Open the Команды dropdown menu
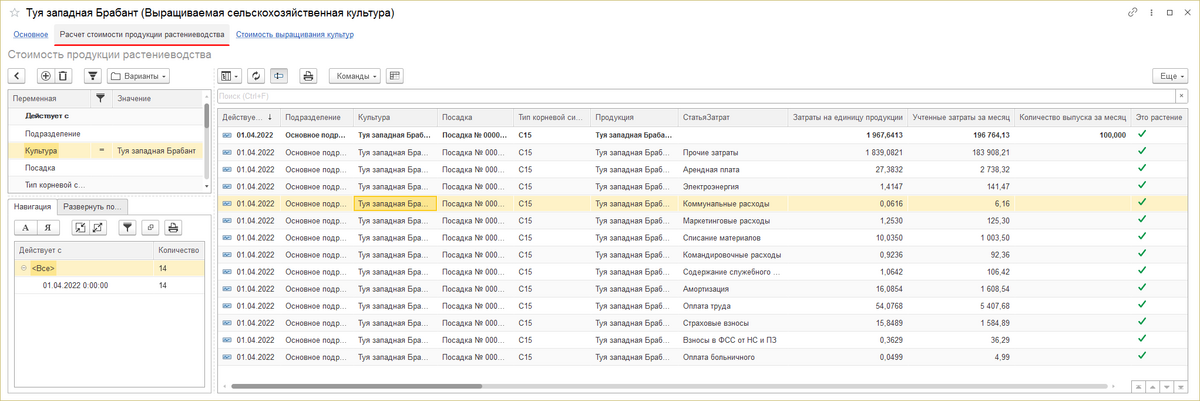 point(355,76)
